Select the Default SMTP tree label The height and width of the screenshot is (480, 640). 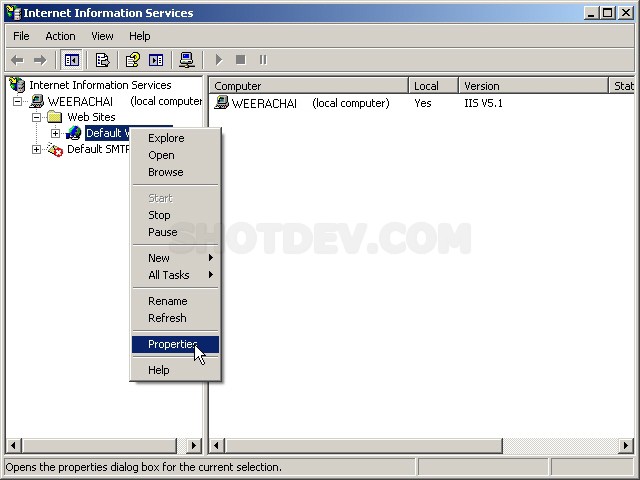point(98,149)
